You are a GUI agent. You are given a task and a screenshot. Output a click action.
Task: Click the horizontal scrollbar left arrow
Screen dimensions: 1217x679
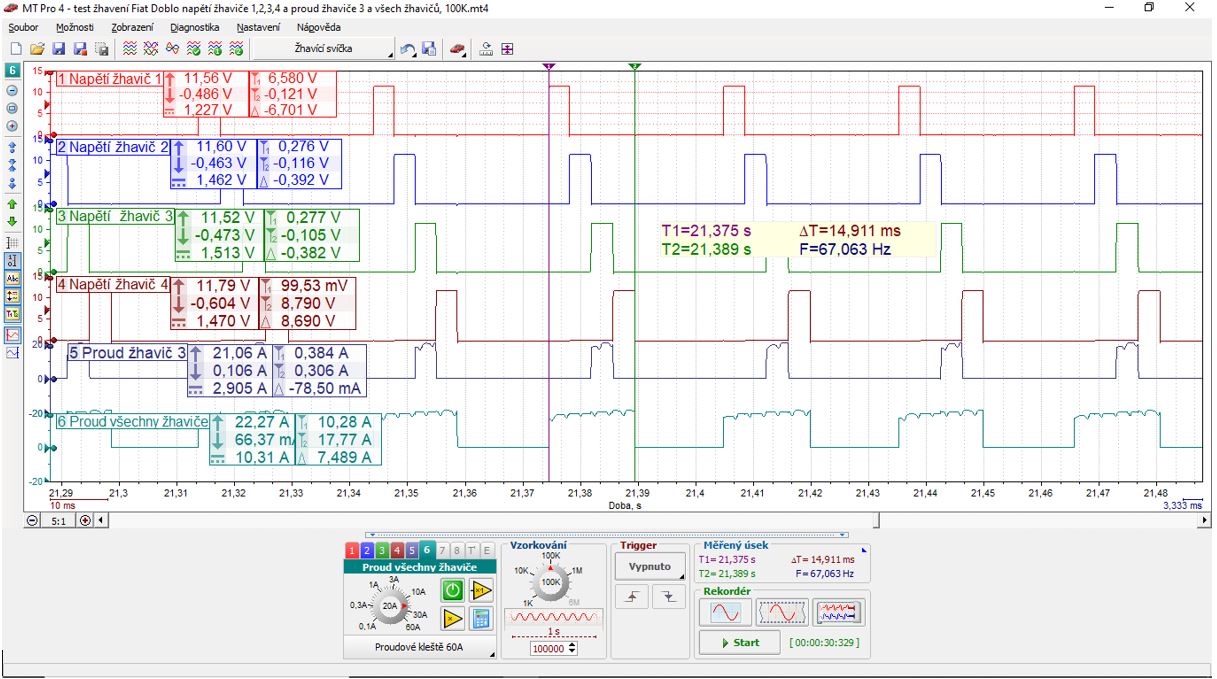click(x=100, y=520)
